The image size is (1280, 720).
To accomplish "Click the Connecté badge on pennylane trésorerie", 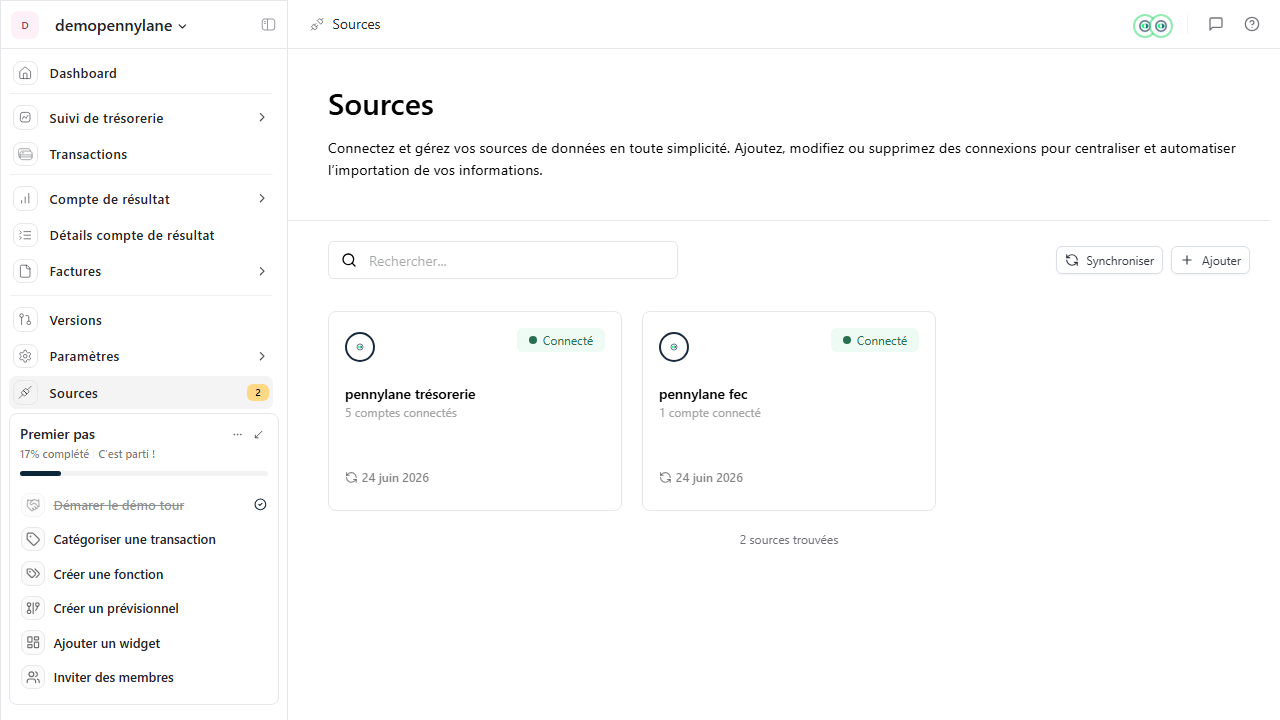I will [561, 340].
